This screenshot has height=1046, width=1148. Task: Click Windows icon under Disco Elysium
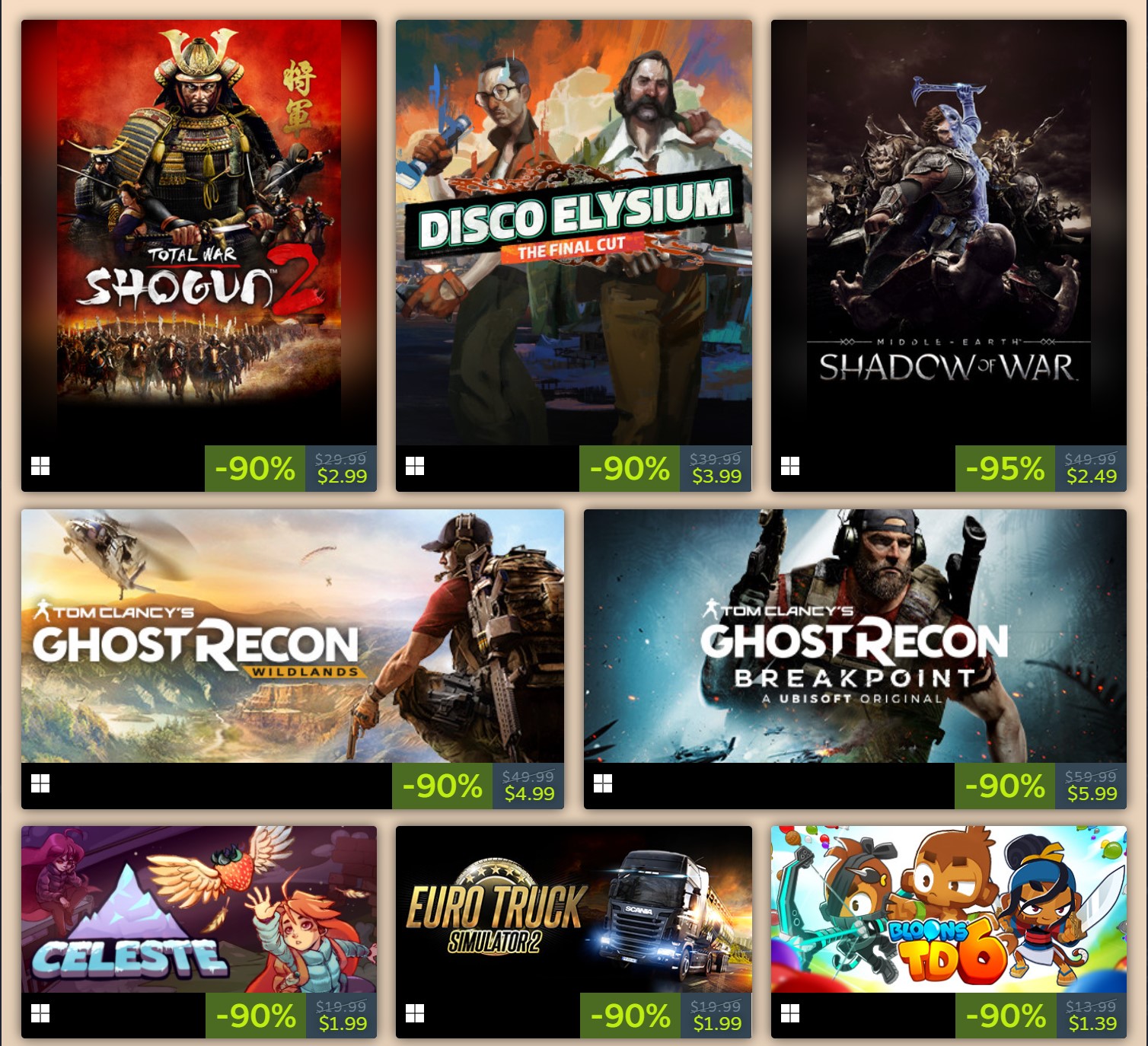(x=415, y=466)
